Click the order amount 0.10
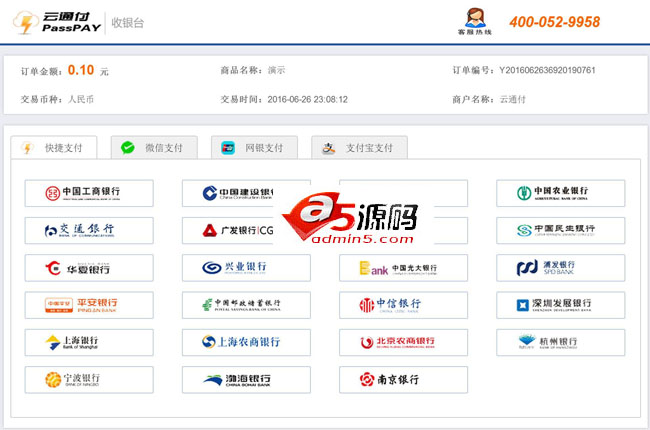The image size is (650, 430). [81, 70]
